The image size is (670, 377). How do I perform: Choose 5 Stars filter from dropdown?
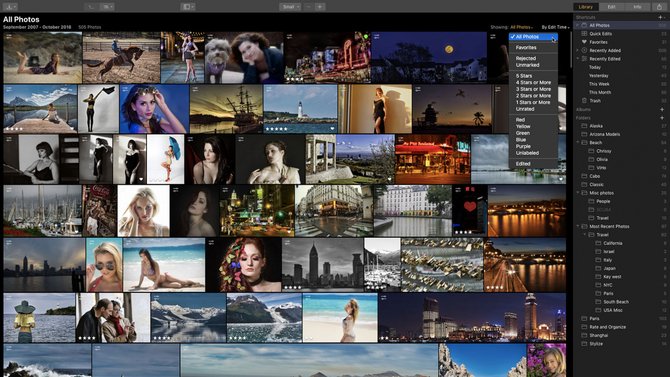[524, 76]
